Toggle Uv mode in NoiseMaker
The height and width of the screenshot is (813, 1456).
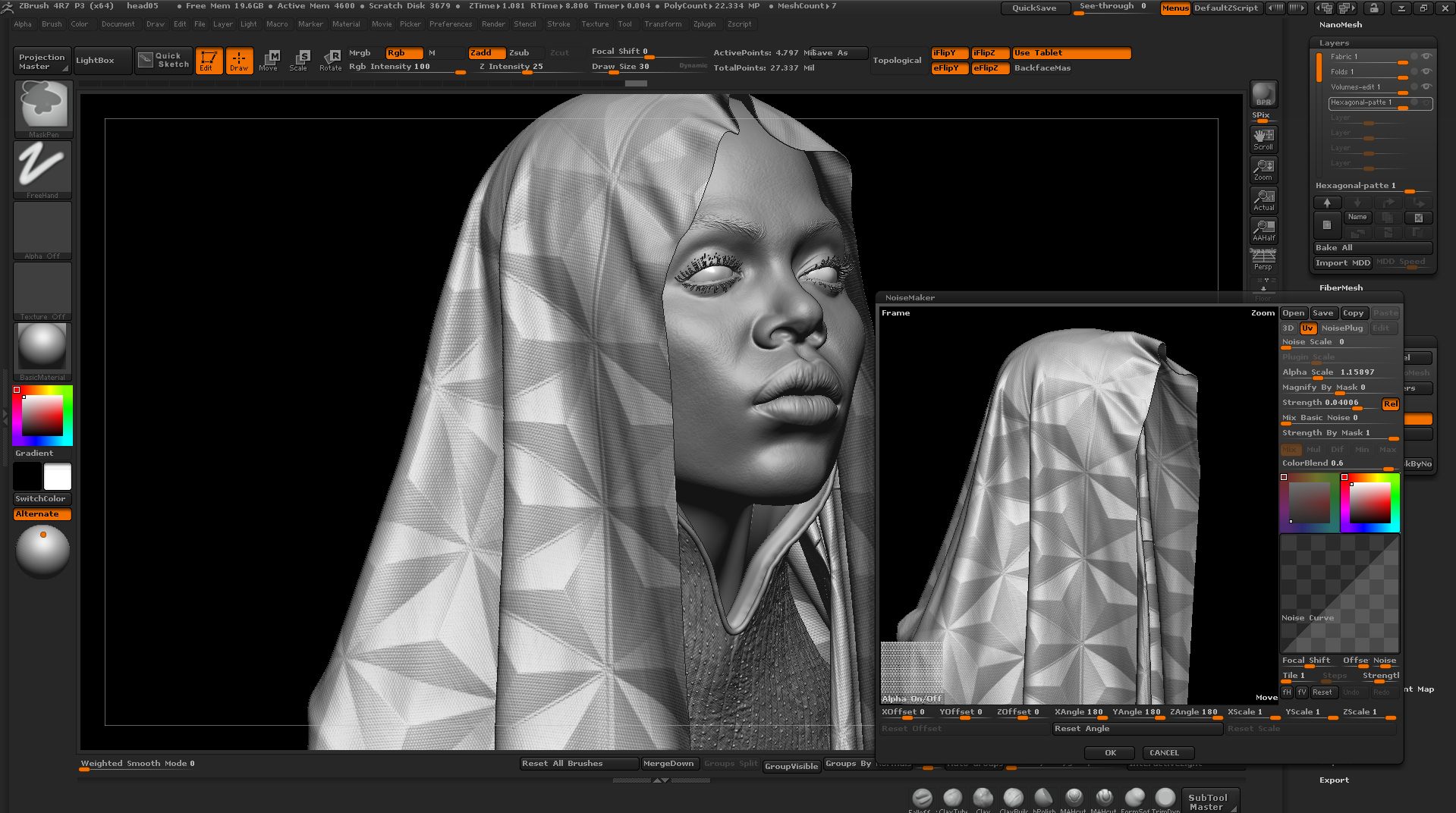pyautogui.click(x=1308, y=328)
